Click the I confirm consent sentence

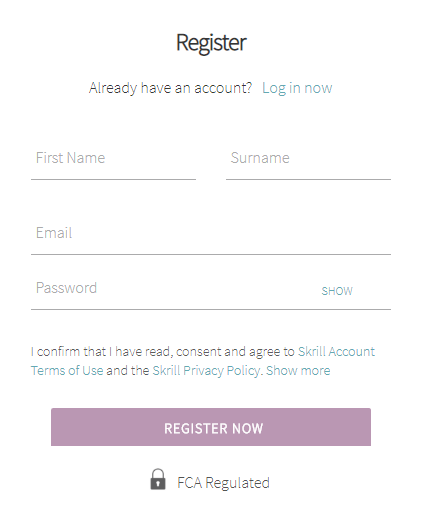[x=162, y=352]
